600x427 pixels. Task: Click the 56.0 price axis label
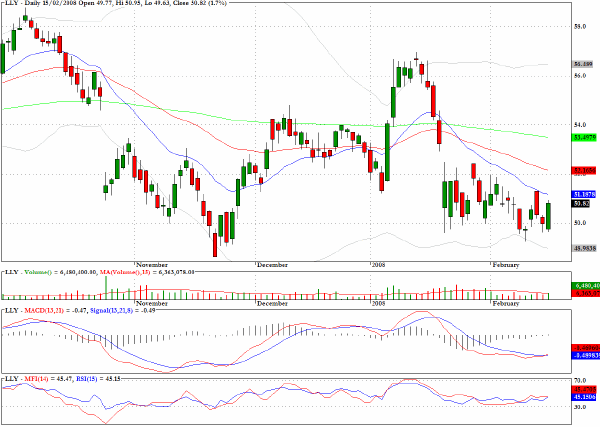click(580, 76)
